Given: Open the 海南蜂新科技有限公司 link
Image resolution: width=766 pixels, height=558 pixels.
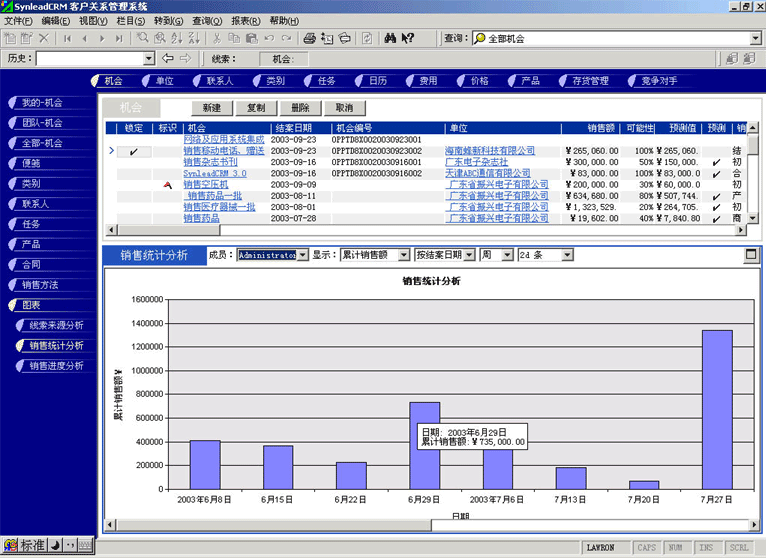Looking at the screenshot, I should tap(490, 151).
